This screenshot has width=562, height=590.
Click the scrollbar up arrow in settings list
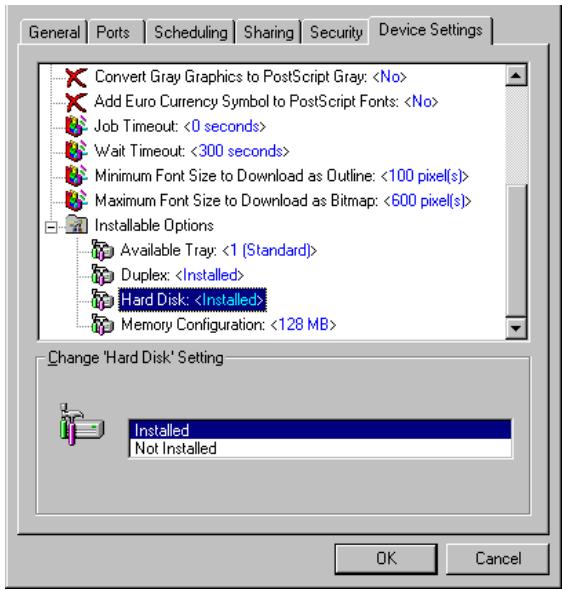click(x=516, y=75)
